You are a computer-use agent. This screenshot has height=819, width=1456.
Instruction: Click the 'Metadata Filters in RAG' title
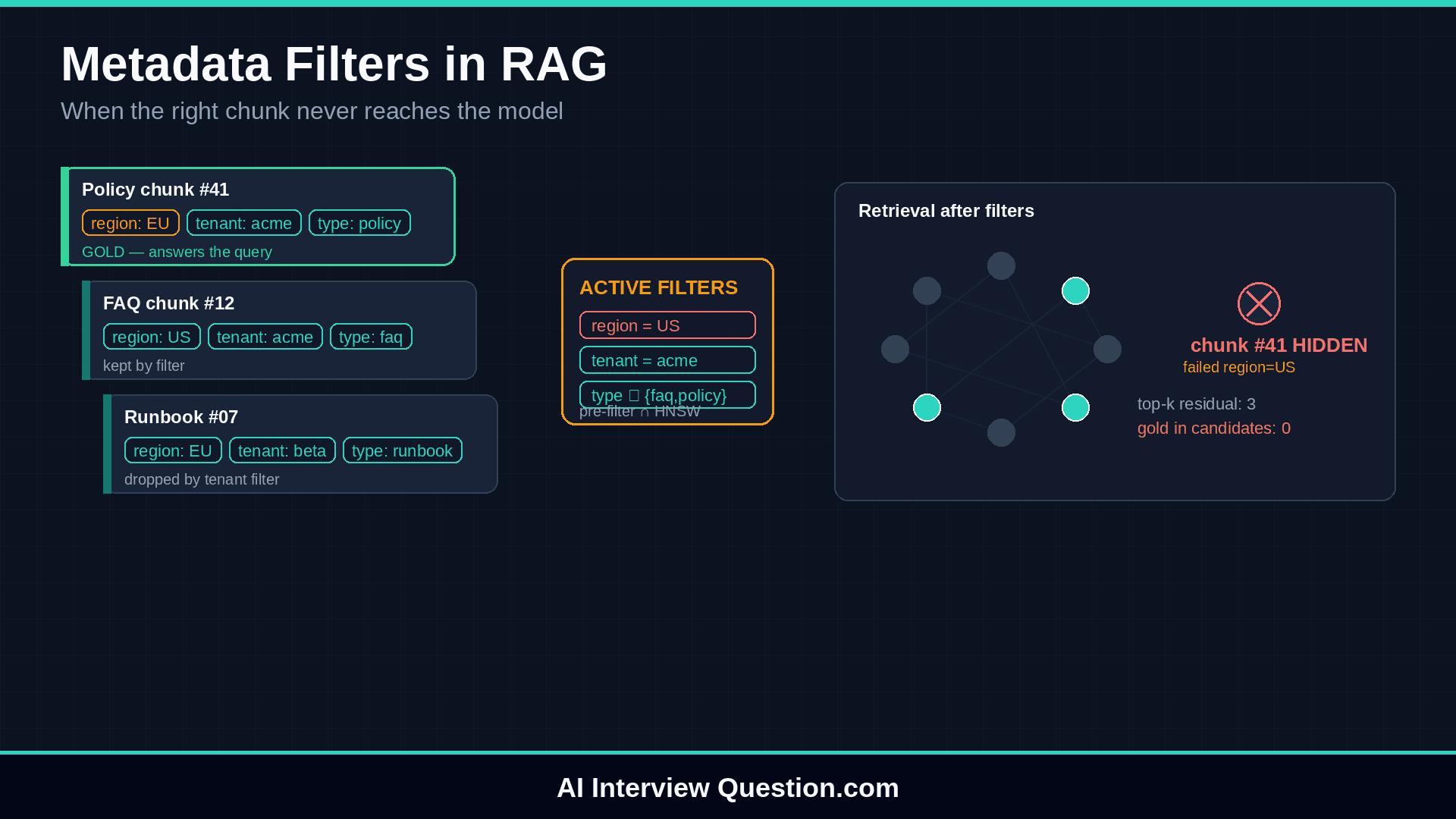coord(334,64)
